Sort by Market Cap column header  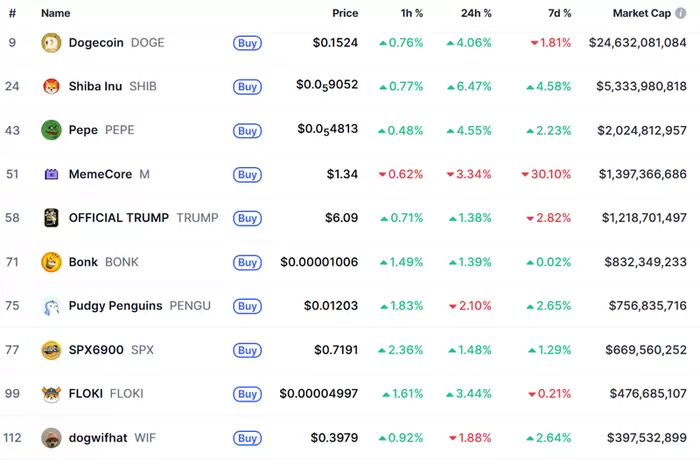(x=641, y=14)
